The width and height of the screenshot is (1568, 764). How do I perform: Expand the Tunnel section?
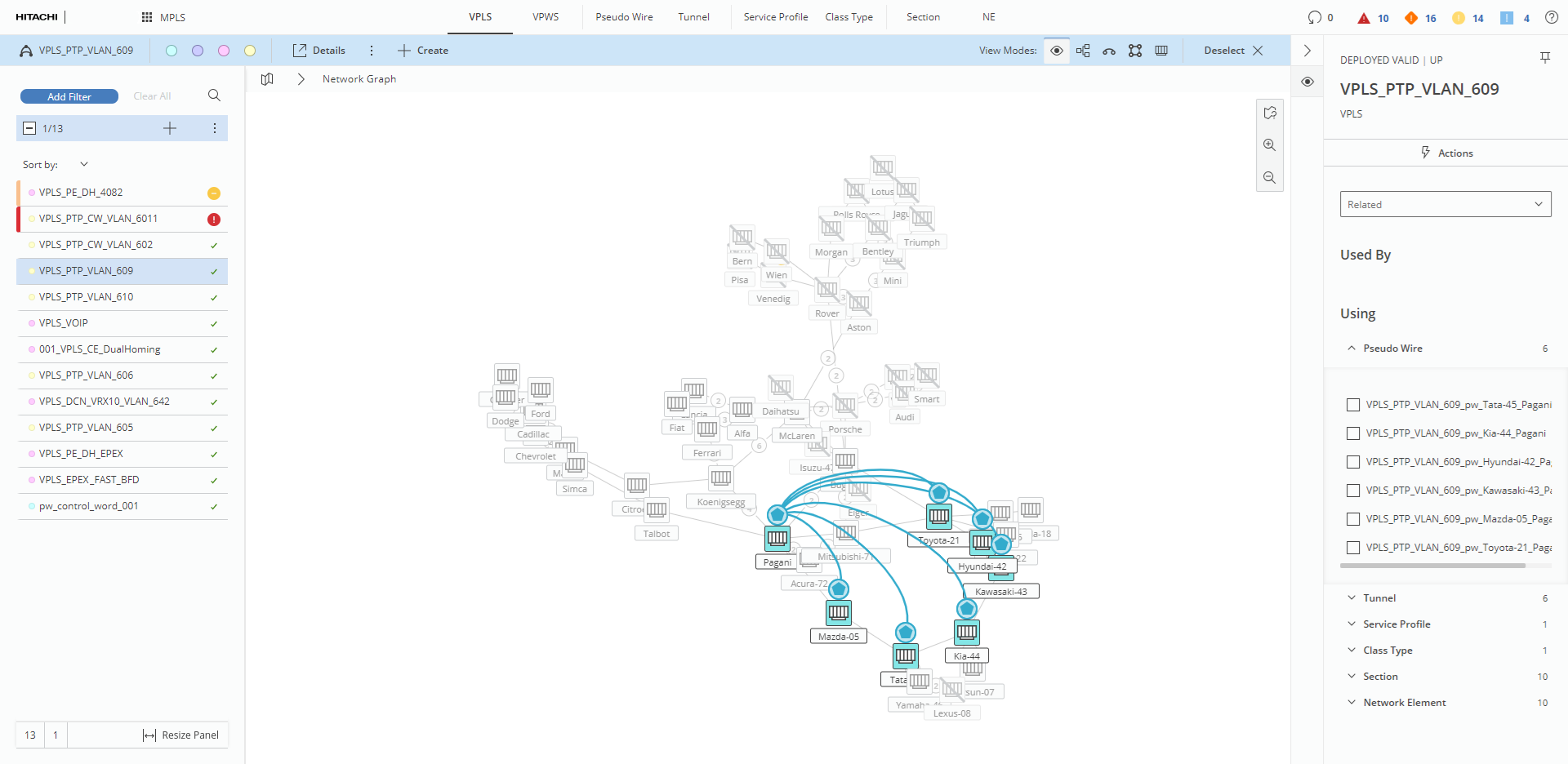click(1379, 598)
